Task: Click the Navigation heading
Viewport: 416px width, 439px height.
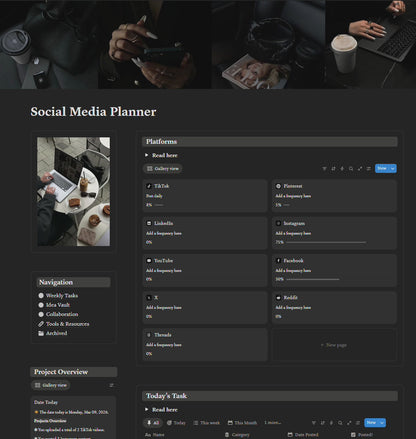Action: (56, 282)
